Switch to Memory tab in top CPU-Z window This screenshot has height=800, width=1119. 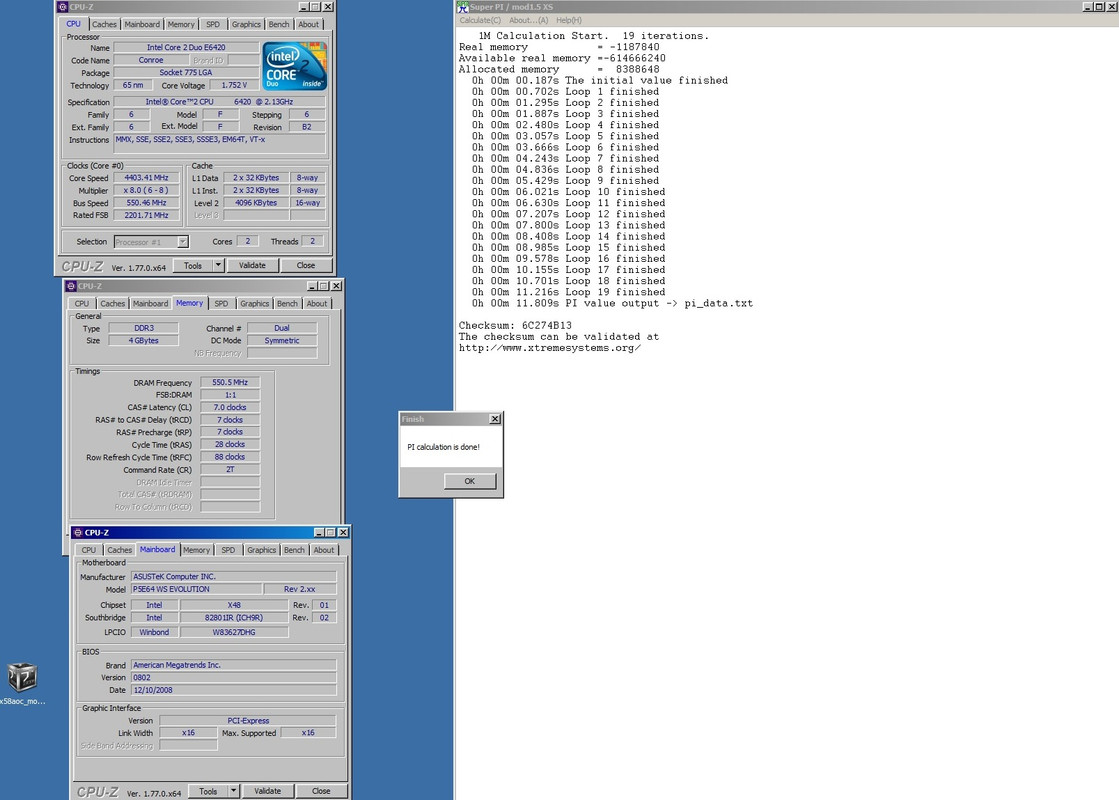(181, 24)
